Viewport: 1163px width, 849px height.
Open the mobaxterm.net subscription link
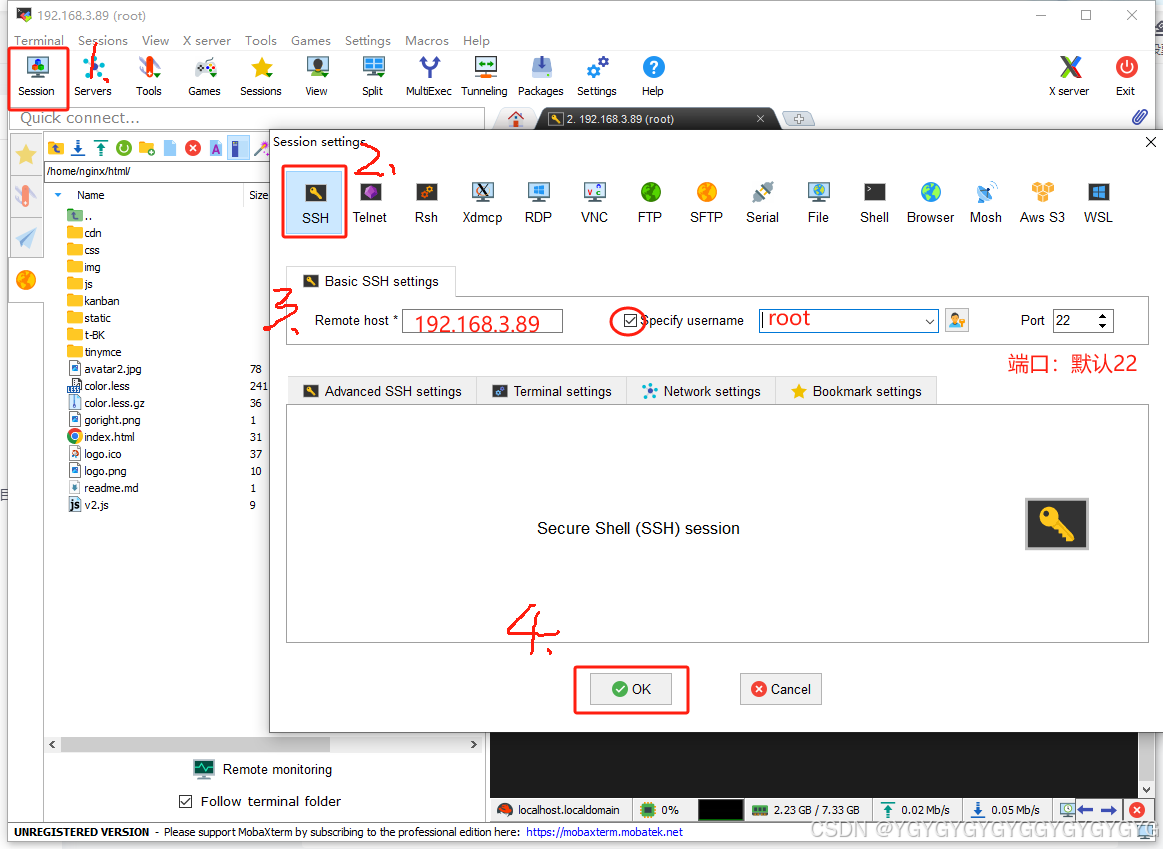tap(604, 831)
